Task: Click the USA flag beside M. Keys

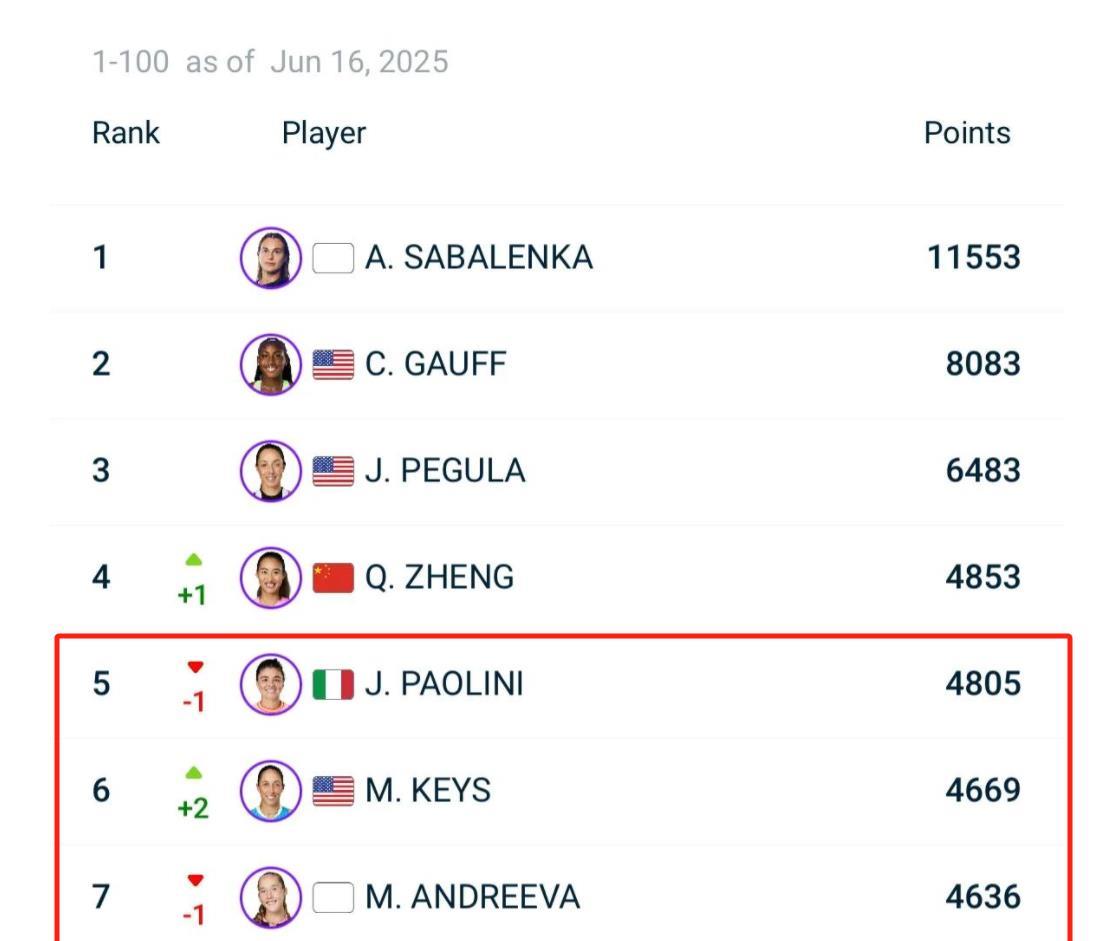Action: click(x=333, y=791)
